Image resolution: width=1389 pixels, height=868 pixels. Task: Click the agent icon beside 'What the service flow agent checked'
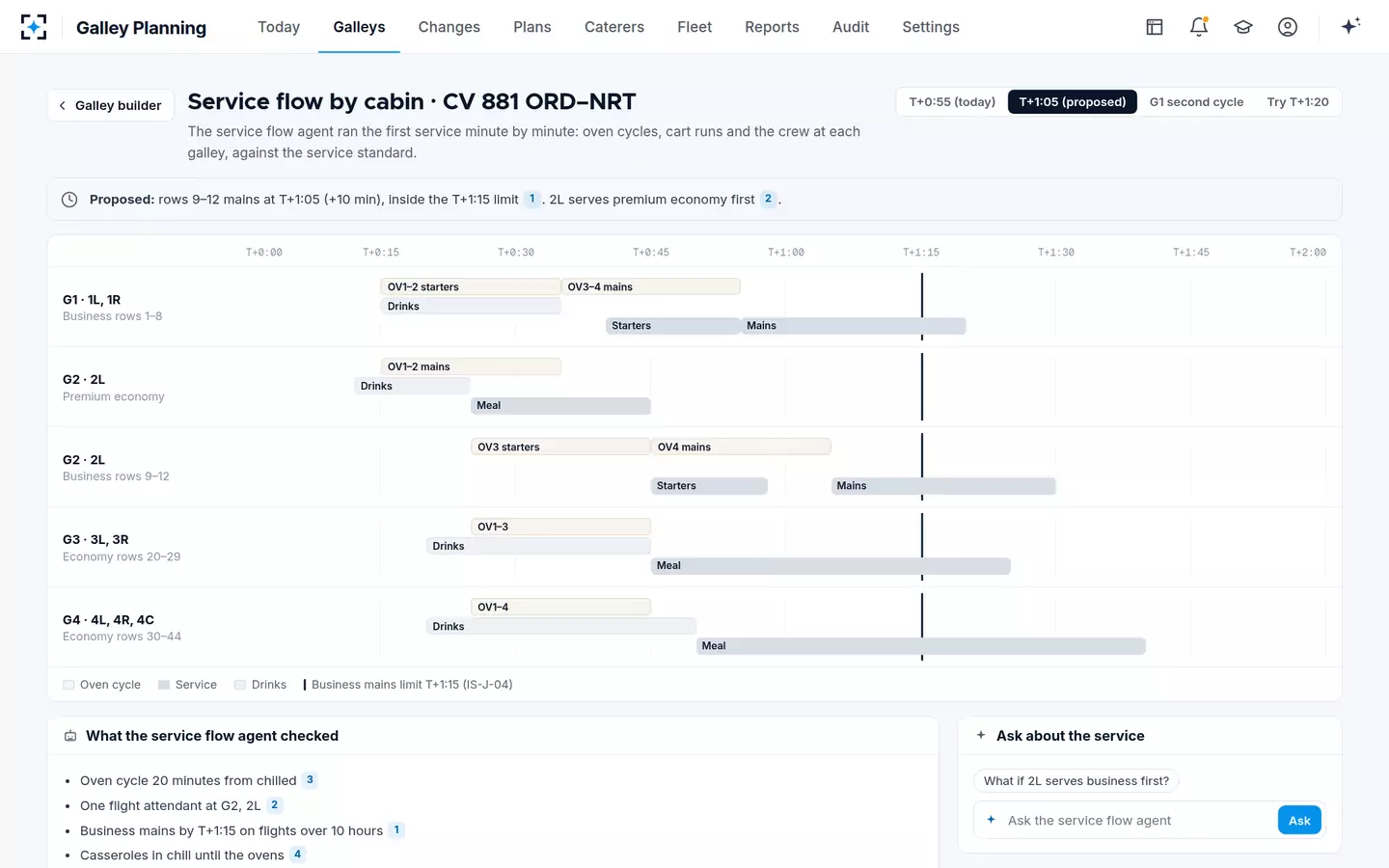pyautogui.click(x=70, y=736)
